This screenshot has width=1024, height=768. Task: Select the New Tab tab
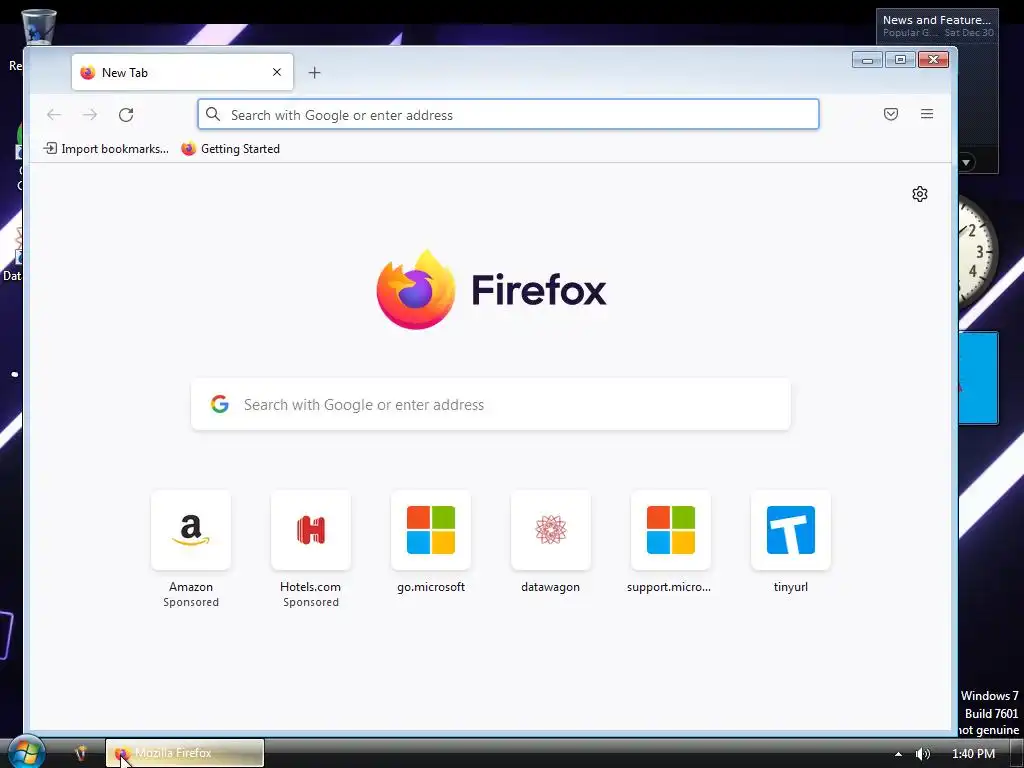(x=182, y=72)
